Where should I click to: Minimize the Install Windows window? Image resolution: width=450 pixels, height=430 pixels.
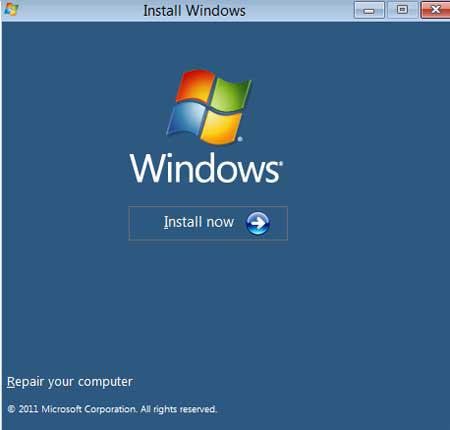(369, 10)
